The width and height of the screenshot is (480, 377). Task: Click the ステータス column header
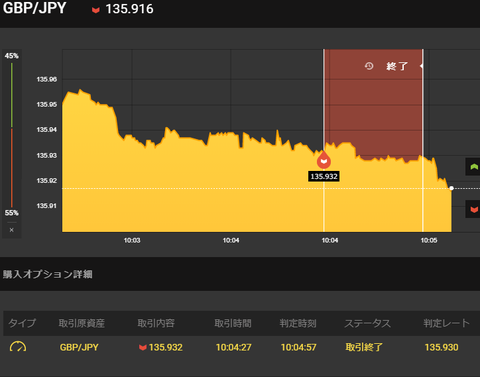[367, 323]
